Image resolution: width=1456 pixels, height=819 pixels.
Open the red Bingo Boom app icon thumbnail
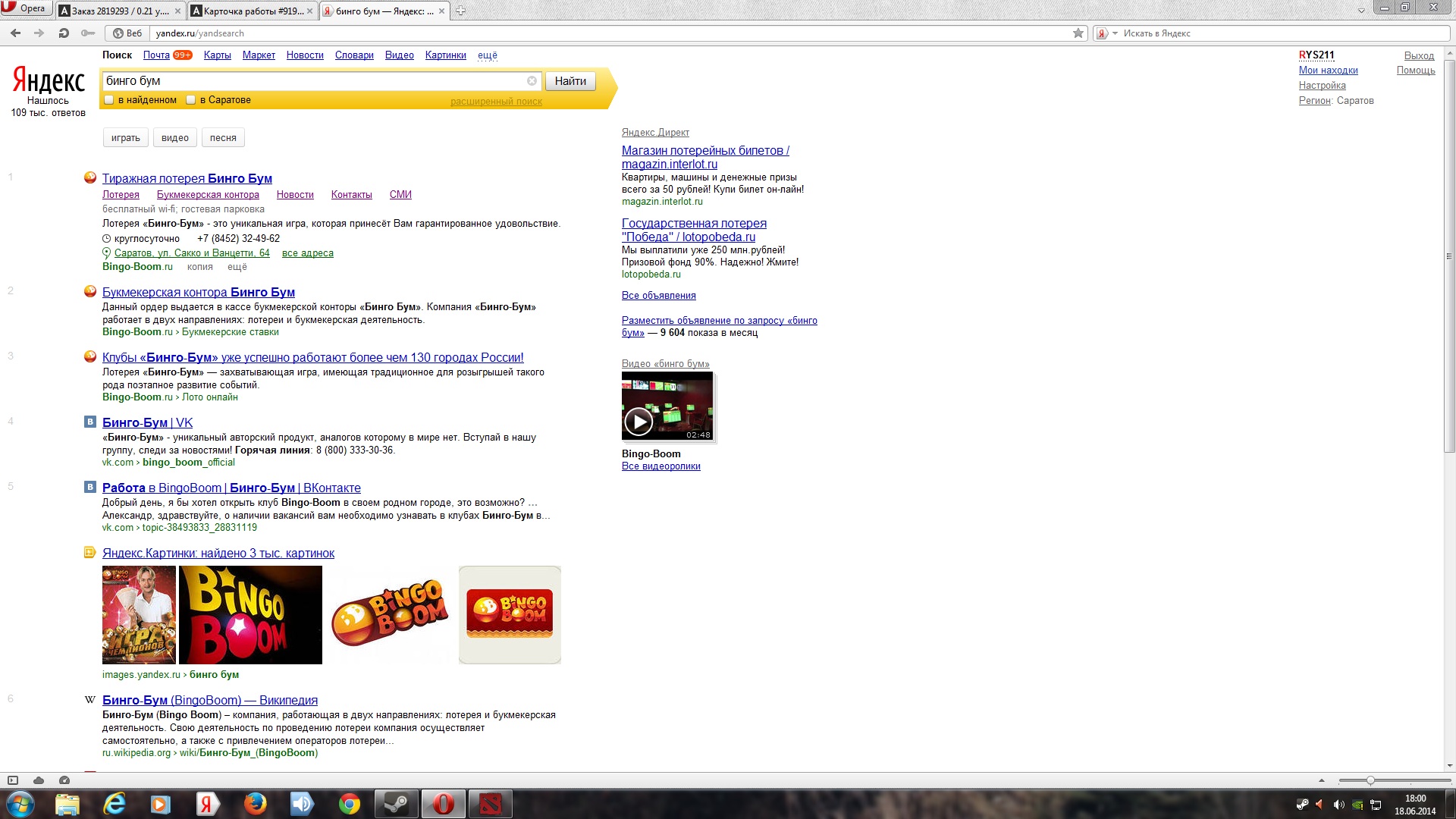tap(510, 615)
